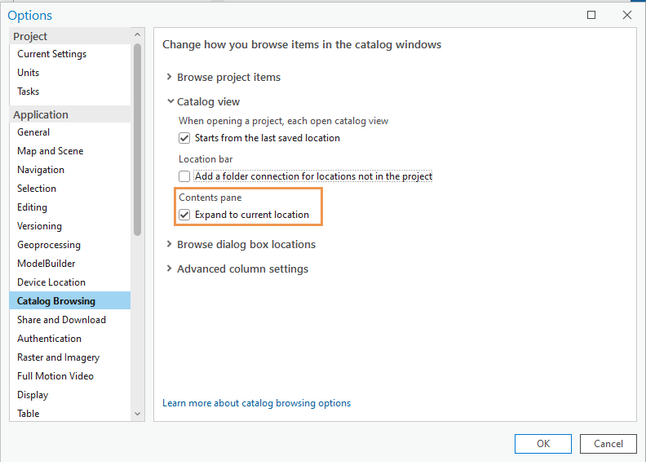Click the sidebar scroll up arrow
646x462 pixels.
click(138, 35)
